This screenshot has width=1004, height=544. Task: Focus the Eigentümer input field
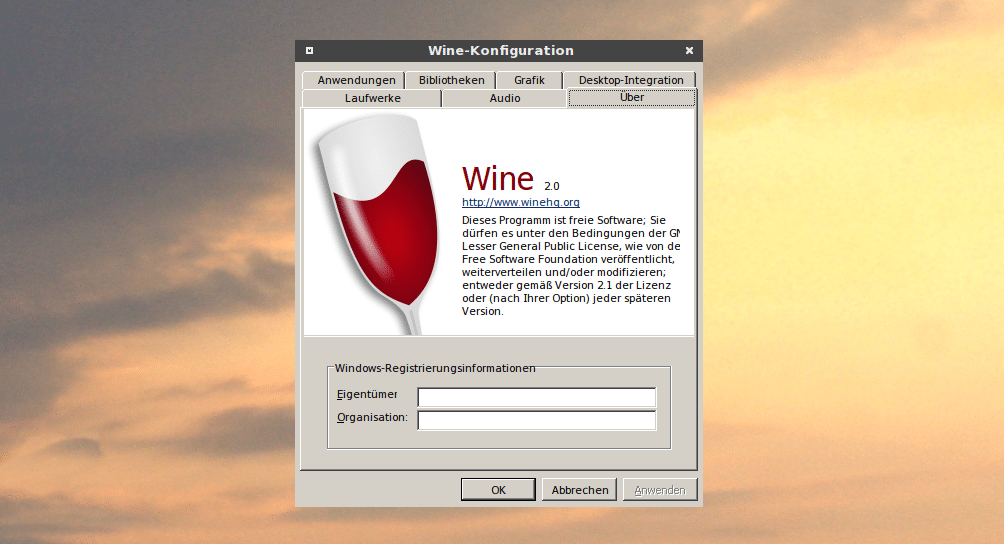click(537, 397)
